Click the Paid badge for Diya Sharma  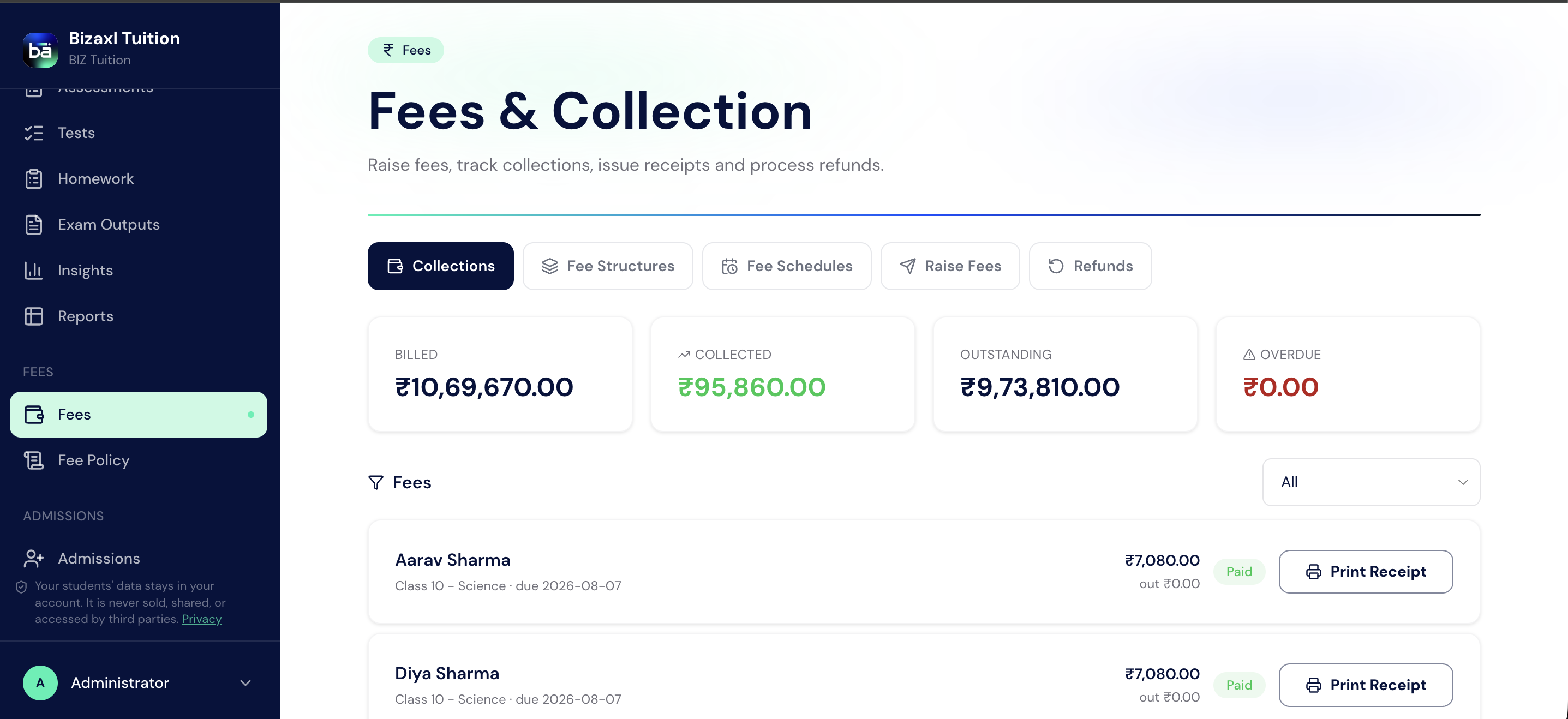(x=1238, y=685)
